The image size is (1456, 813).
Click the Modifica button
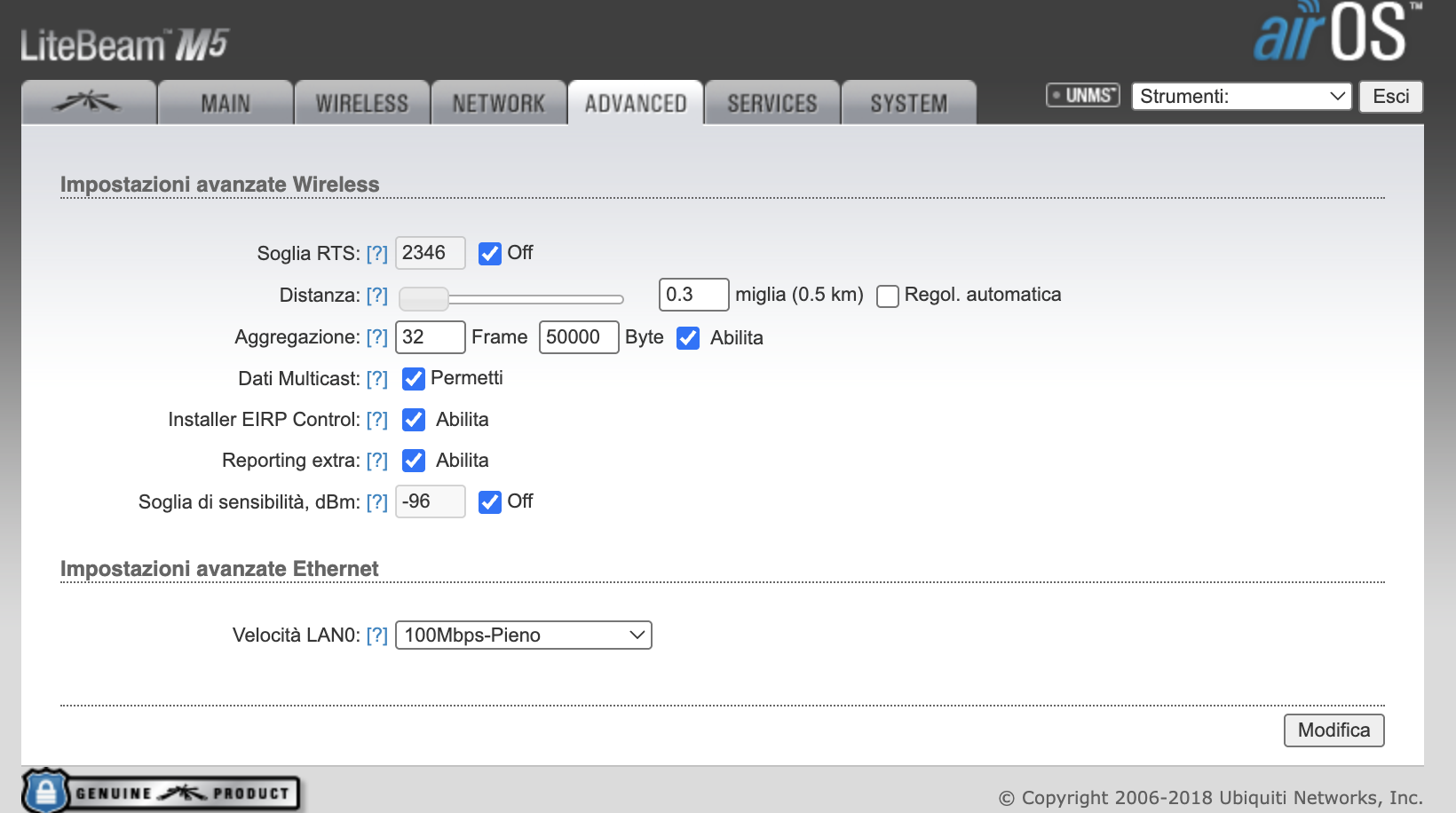1333,730
